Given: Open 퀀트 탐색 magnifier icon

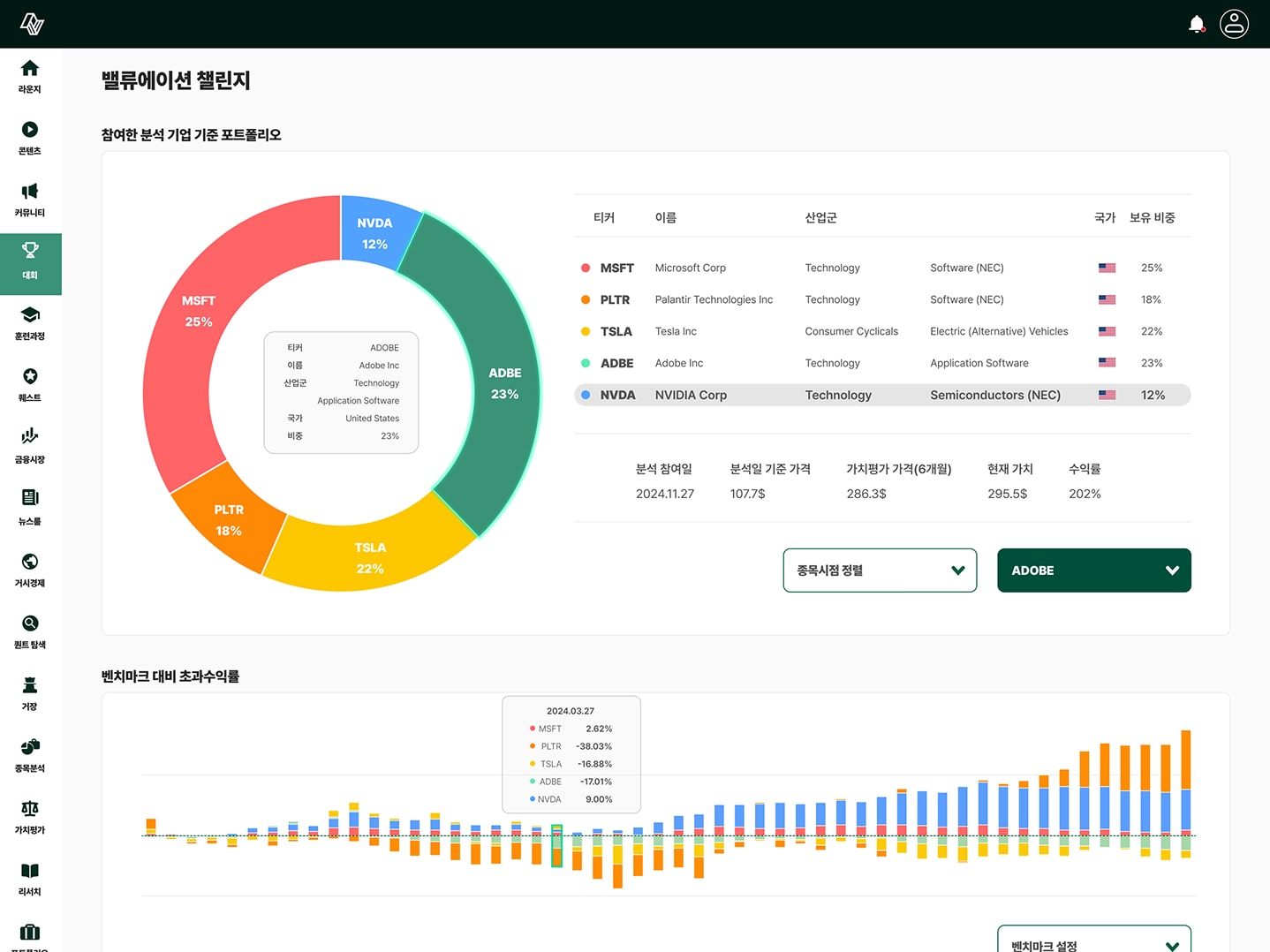Looking at the screenshot, I should pyautogui.click(x=30, y=623).
